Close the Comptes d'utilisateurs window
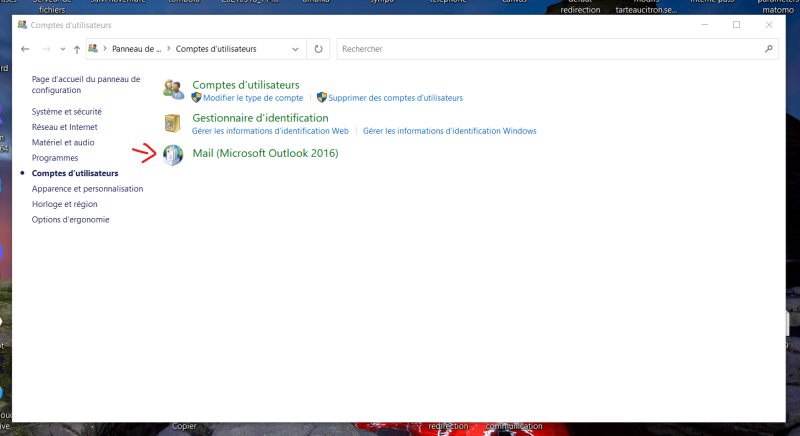This screenshot has height=436, width=800. 769,24
